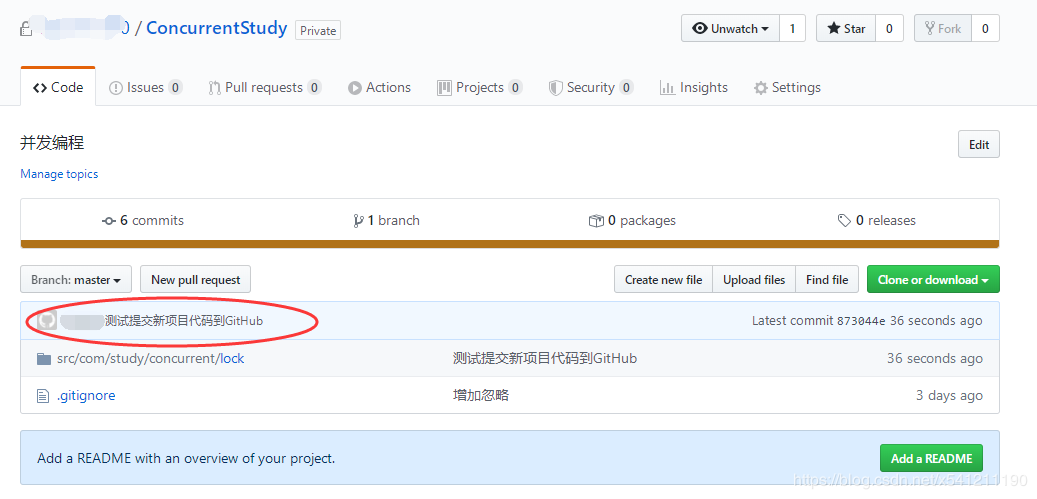Click Upload files button
The width and height of the screenshot is (1037, 499).
tap(754, 280)
